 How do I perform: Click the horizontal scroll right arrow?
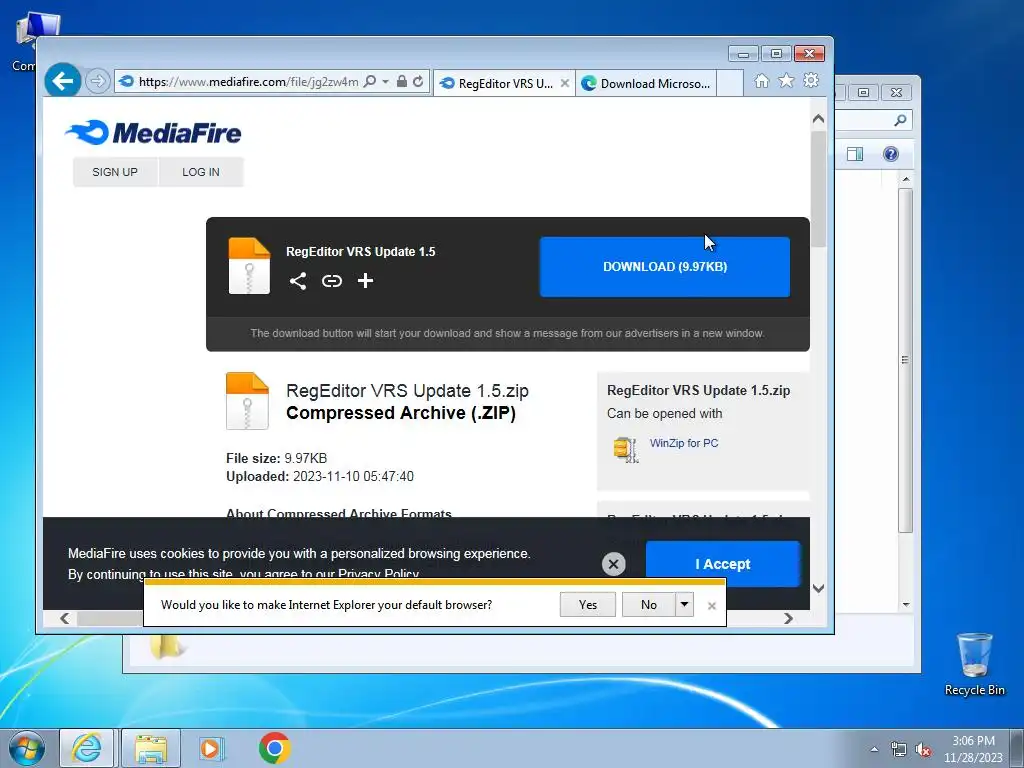coord(788,618)
